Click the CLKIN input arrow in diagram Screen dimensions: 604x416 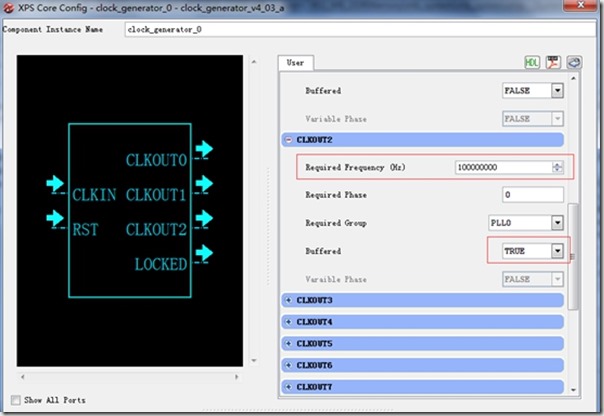click(55, 183)
